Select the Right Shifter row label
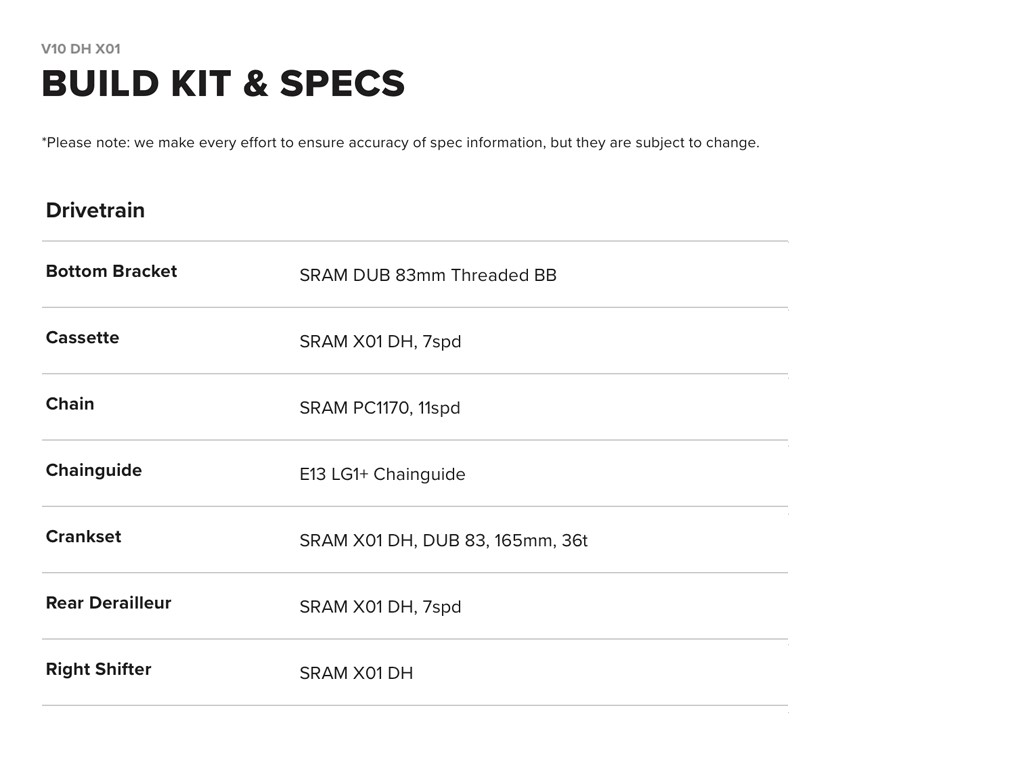 [98, 669]
